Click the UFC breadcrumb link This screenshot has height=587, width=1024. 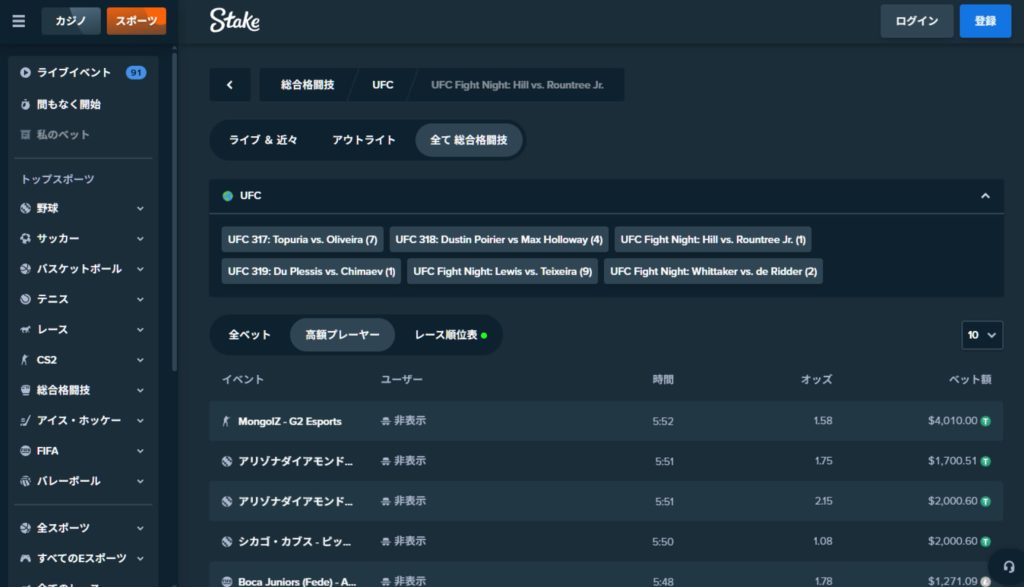383,85
